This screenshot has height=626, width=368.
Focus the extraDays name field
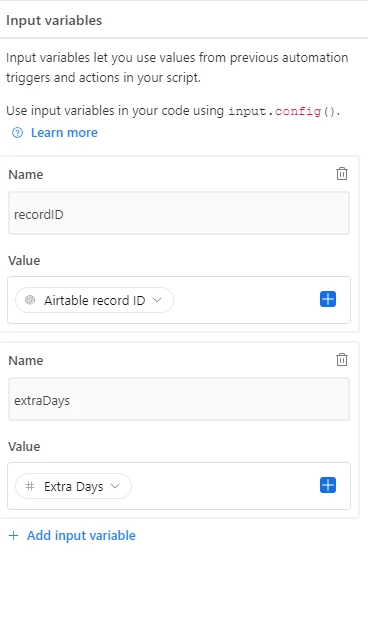179,399
